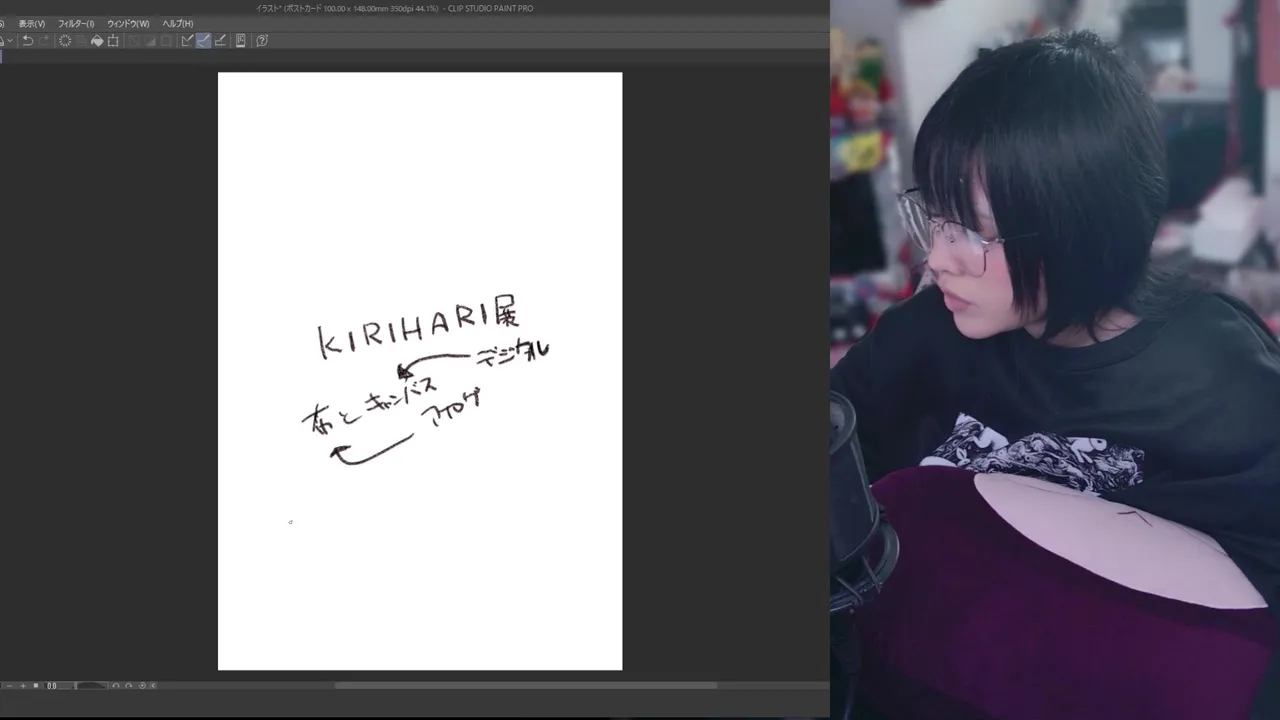This screenshot has height=720, width=1280.
Task: Open the 表示(V) menu
Action: pos(31,24)
